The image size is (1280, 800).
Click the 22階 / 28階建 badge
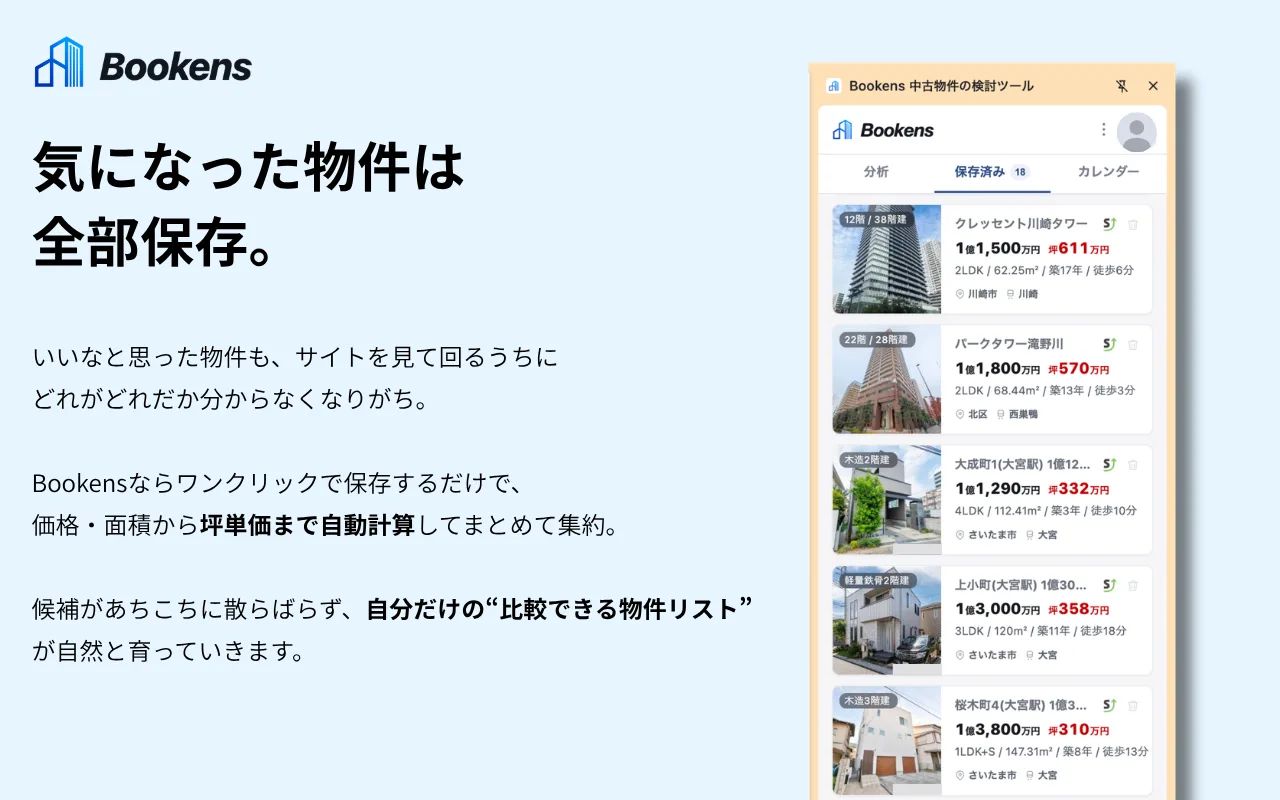coord(875,340)
